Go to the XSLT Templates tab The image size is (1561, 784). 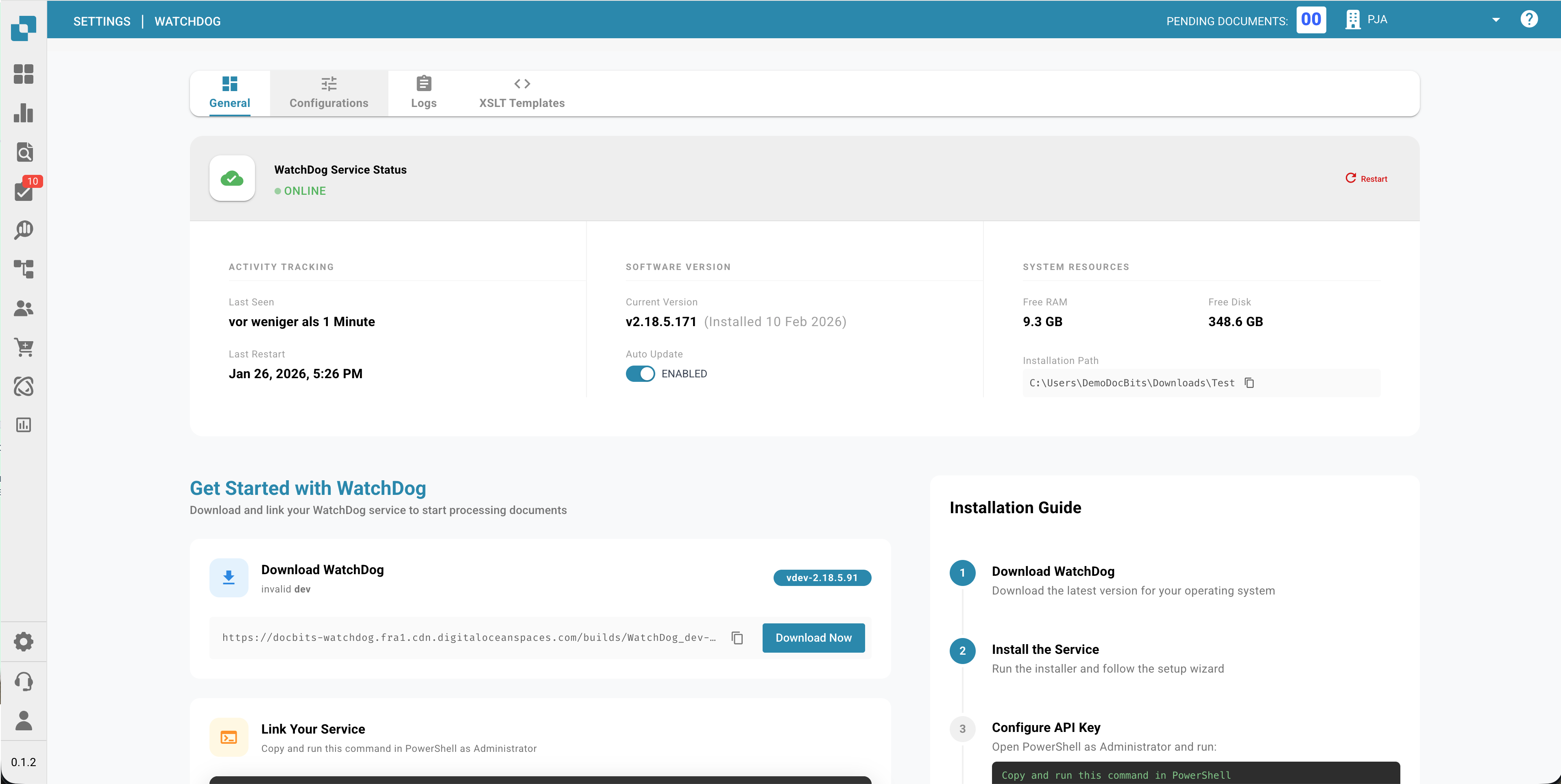(521, 93)
